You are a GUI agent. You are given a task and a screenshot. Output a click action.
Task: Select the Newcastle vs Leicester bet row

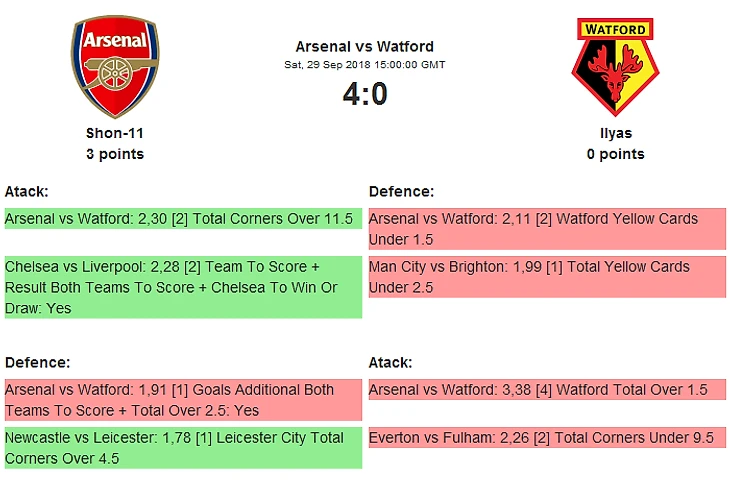(182, 448)
